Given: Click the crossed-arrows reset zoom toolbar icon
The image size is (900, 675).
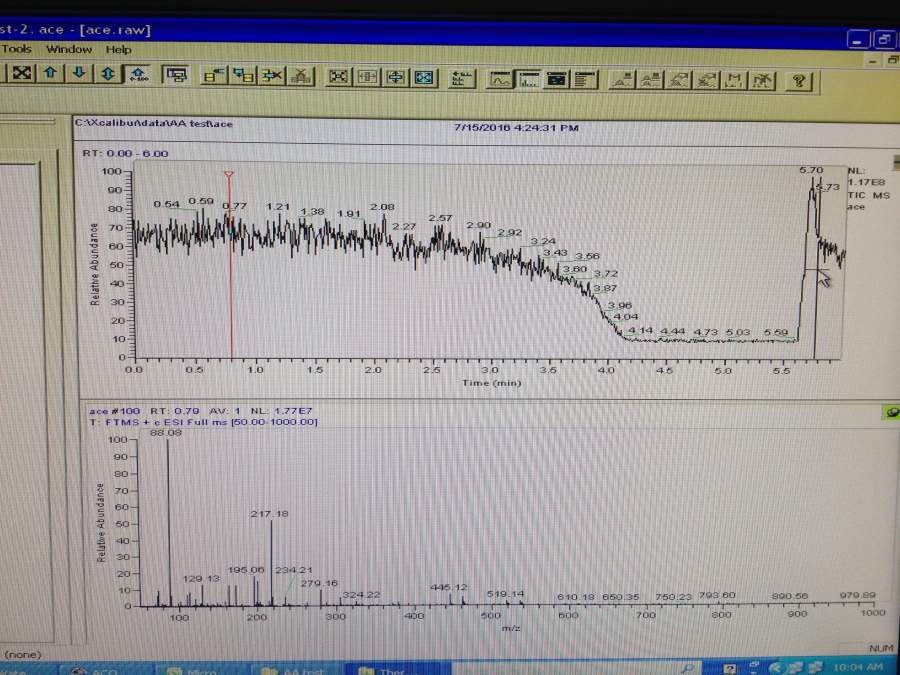Looking at the screenshot, I should (22, 73).
